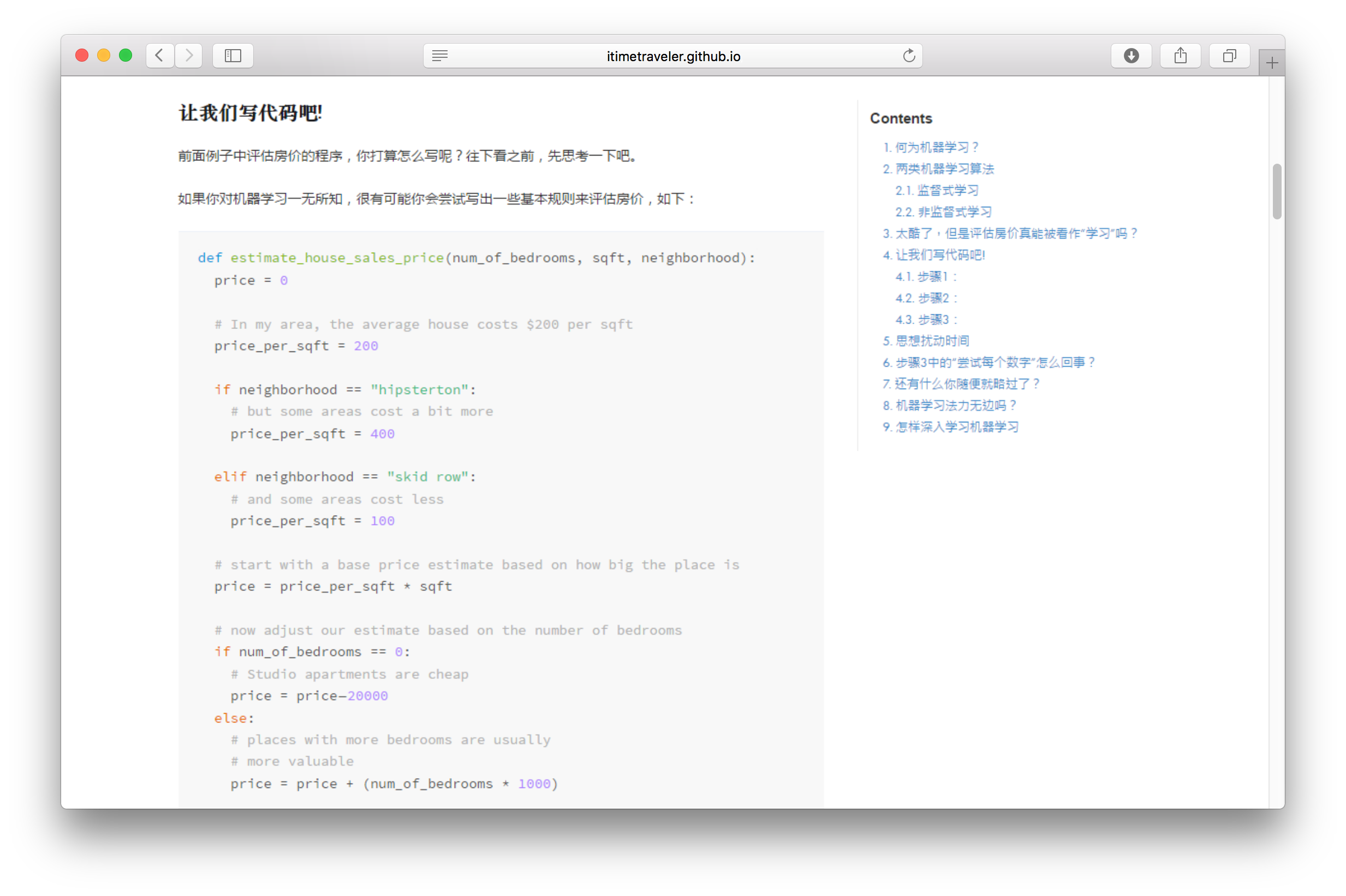This screenshot has width=1346, height=896.
Task: Jump to section 8 机器学习法力无边吗？
Action: click(949, 406)
